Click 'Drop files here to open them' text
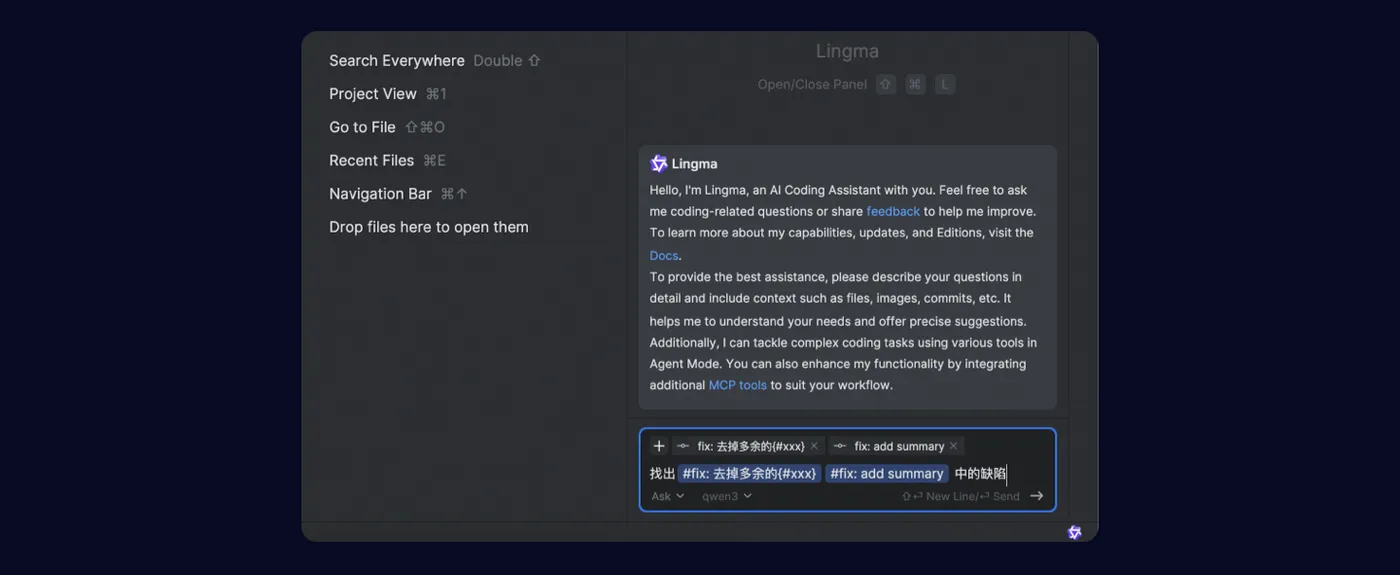 tap(429, 227)
